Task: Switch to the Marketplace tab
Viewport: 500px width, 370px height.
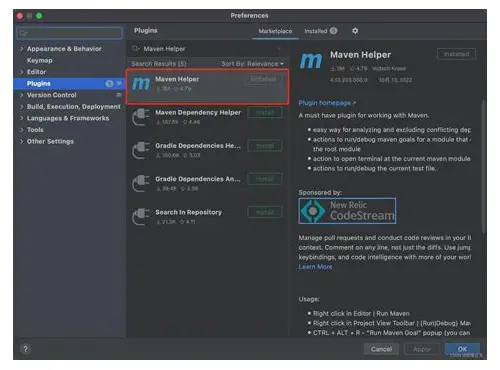Action: [x=275, y=31]
